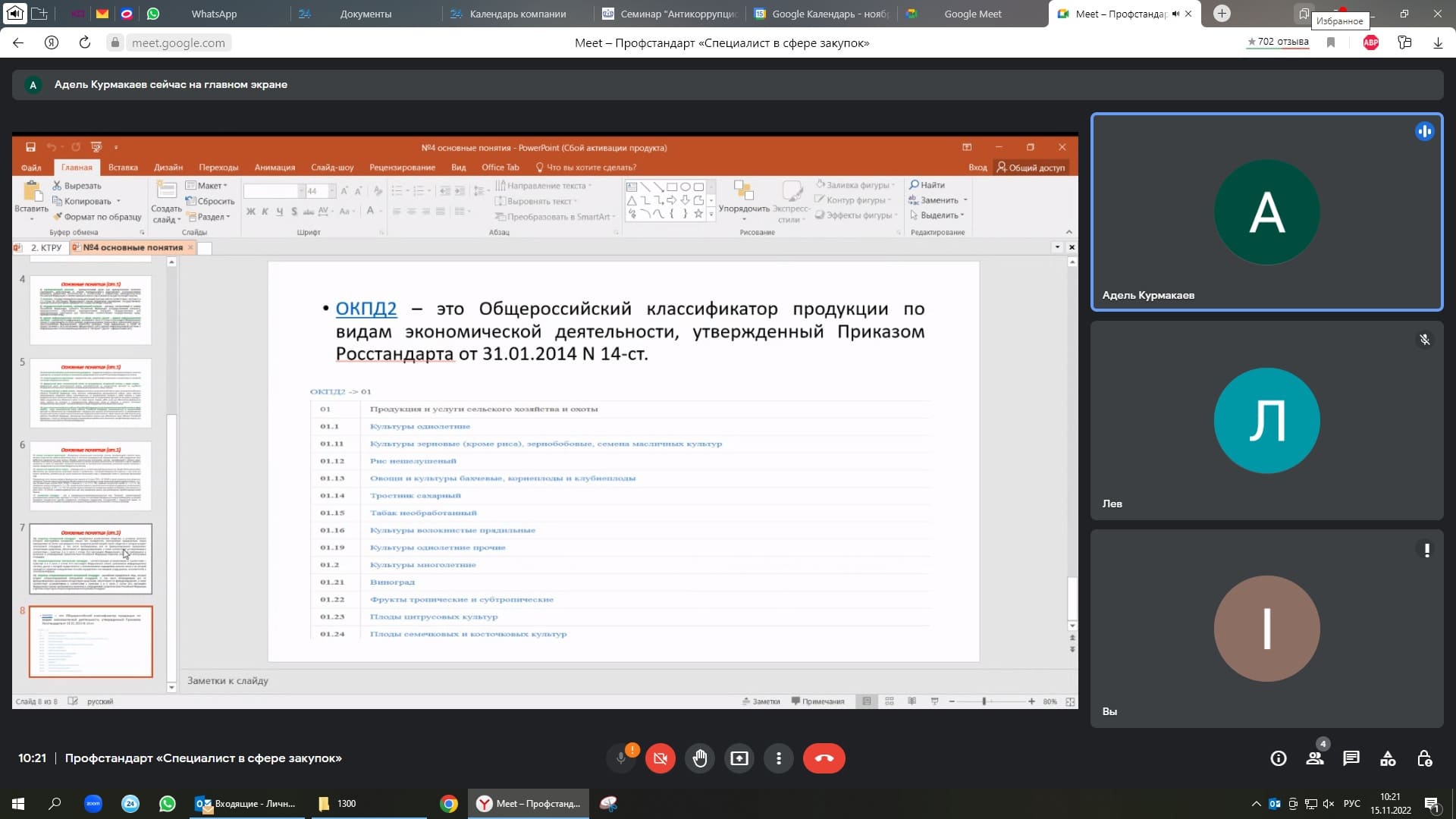
Task: Open more options three-dot menu
Action: (778, 758)
